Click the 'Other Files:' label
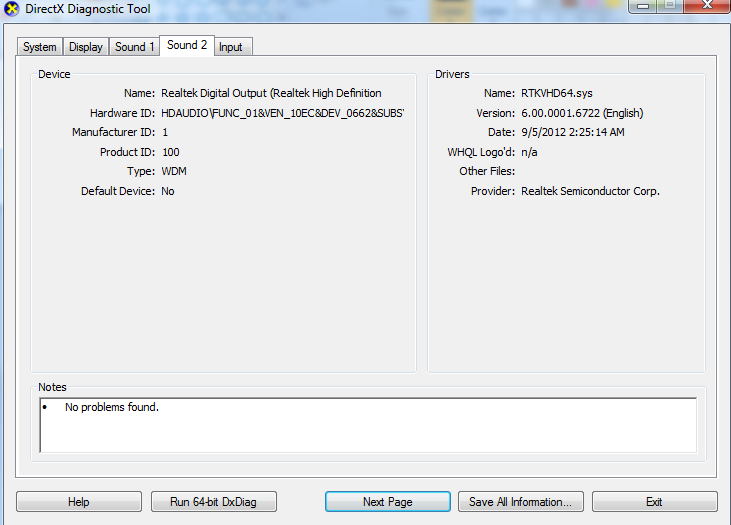This screenshot has height=525, width=731. [487, 172]
